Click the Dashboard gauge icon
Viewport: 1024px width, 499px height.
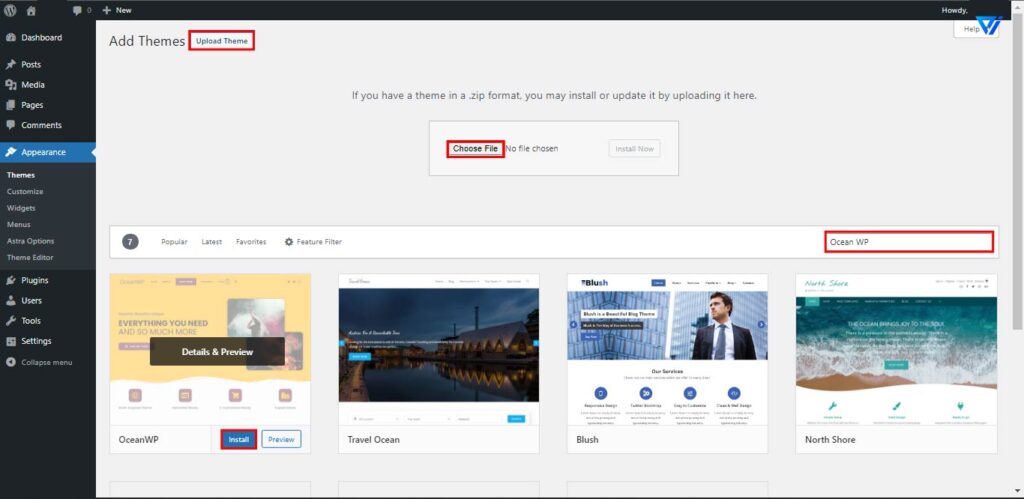tap(10, 38)
